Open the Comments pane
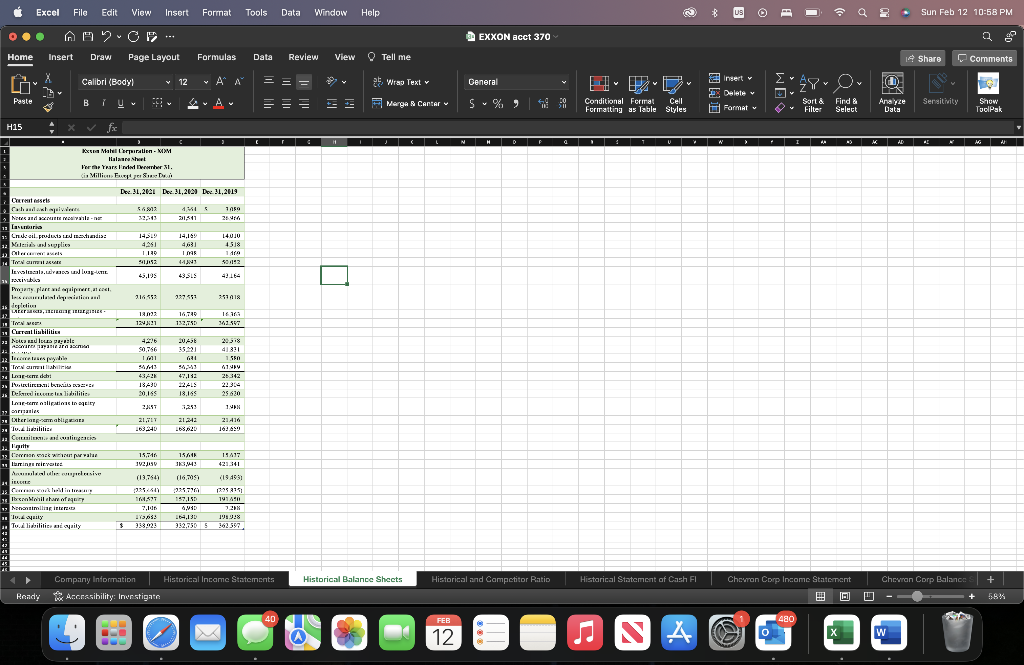Viewport: 1024px width, 665px height. point(984,58)
